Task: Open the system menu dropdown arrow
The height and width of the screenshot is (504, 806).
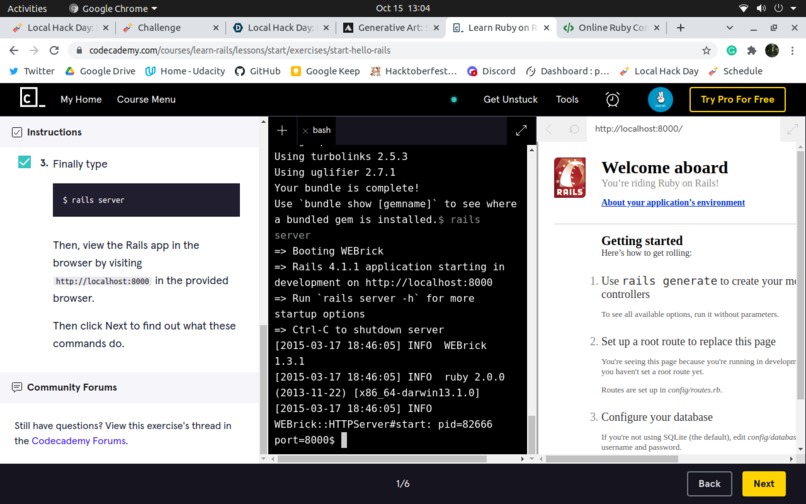Action: click(792, 8)
